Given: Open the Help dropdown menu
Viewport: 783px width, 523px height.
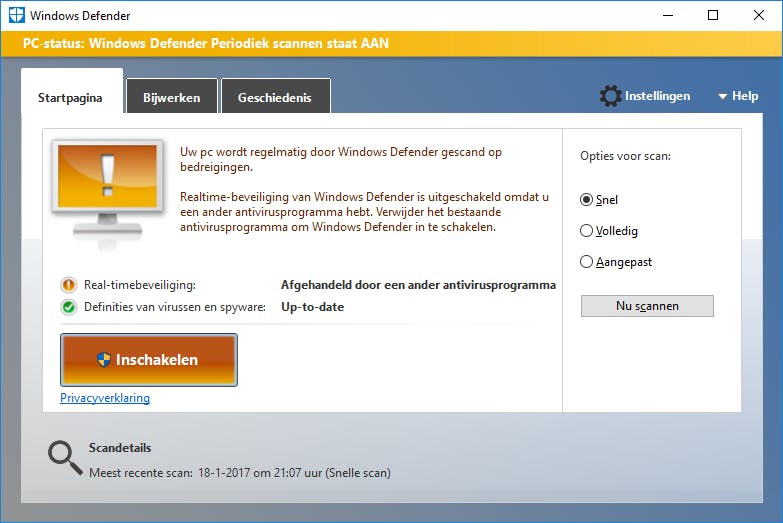Looking at the screenshot, I should coord(738,96).
